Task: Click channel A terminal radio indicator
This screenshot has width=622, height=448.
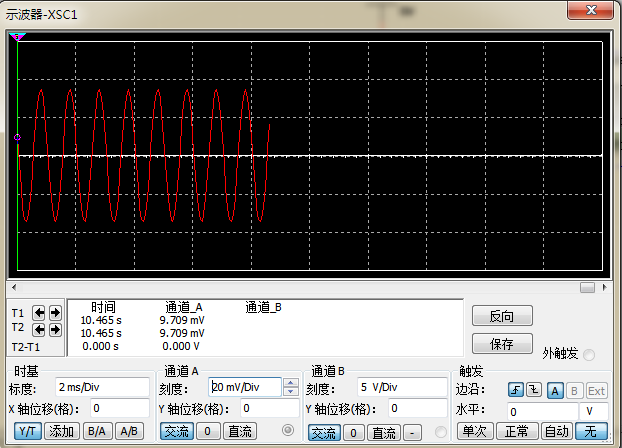Action: 288,430
